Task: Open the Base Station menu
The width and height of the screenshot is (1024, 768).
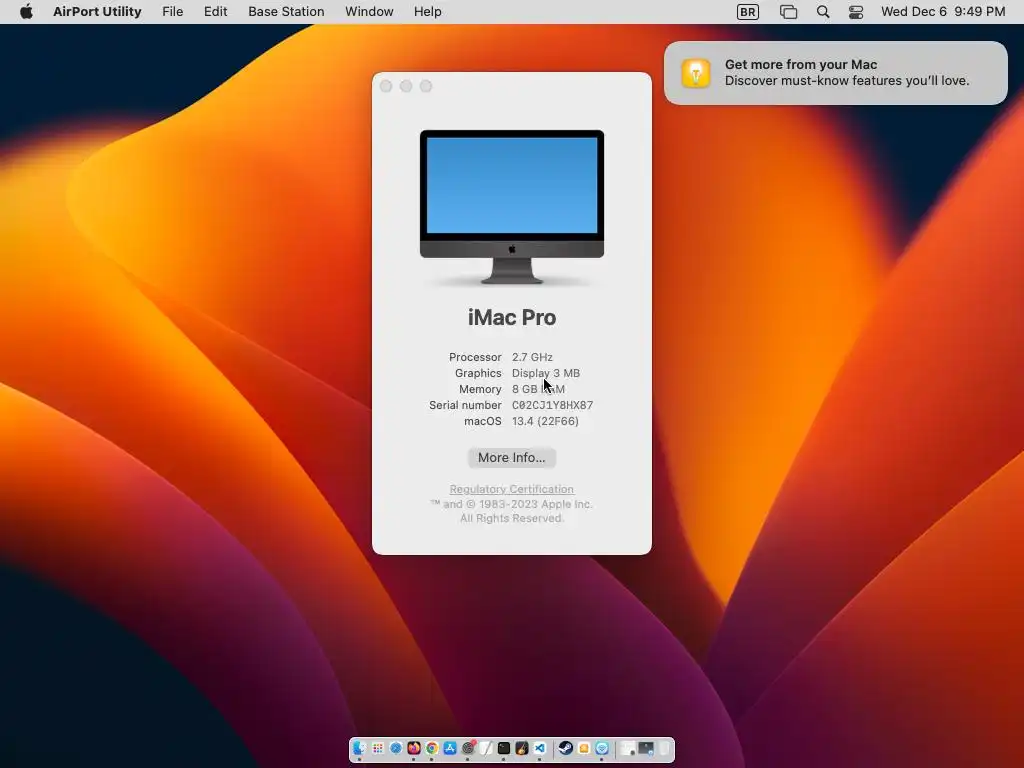Action: [x=286, y=11]
